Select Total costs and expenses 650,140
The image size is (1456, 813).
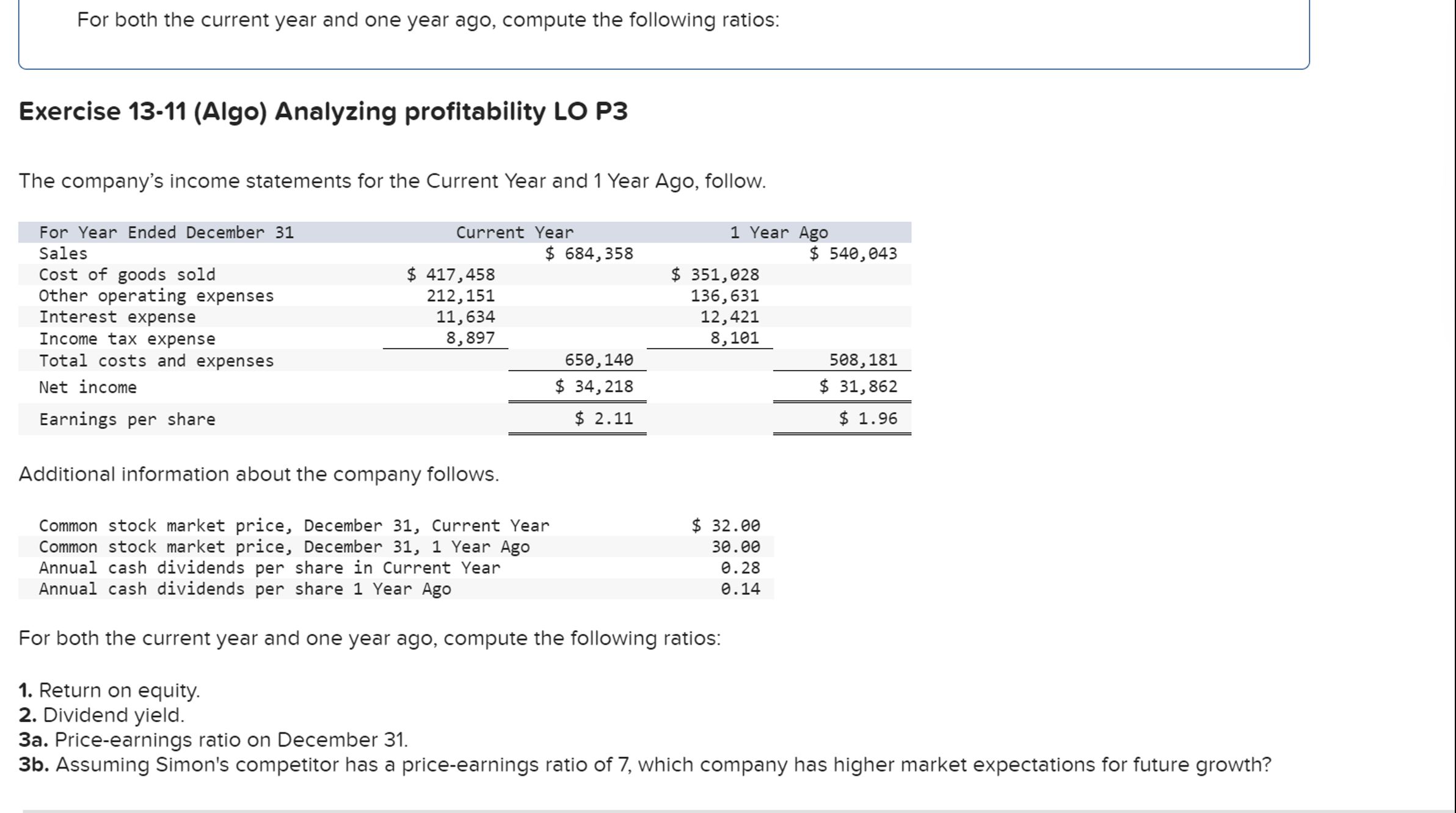600,360
